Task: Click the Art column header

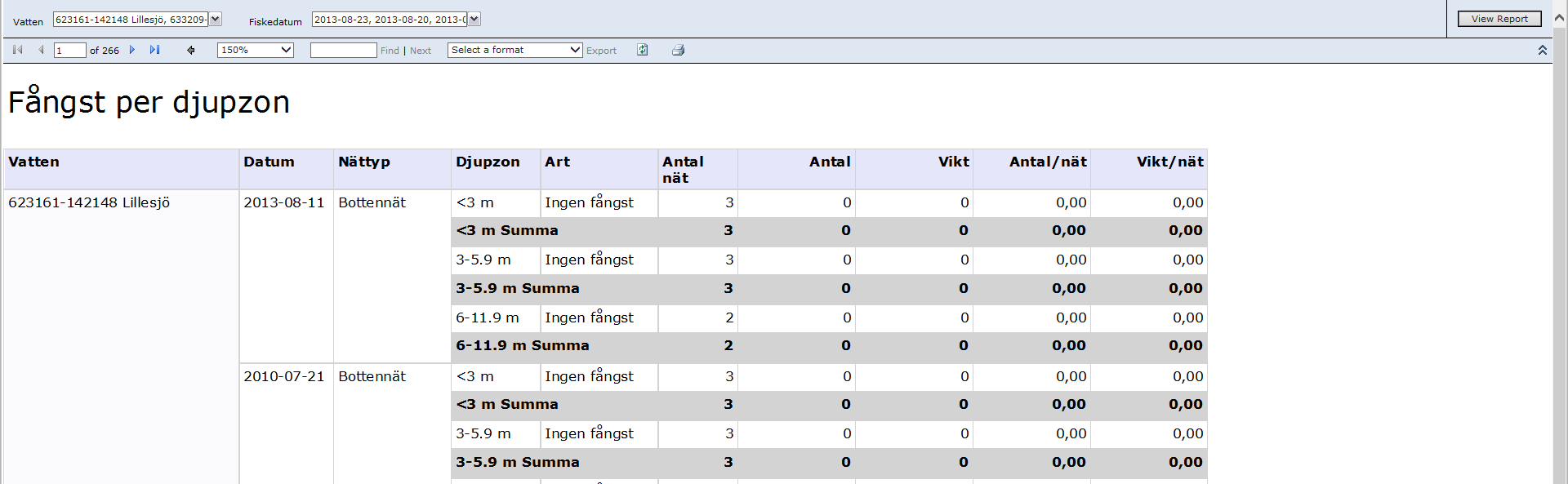Action: point(599,170)
